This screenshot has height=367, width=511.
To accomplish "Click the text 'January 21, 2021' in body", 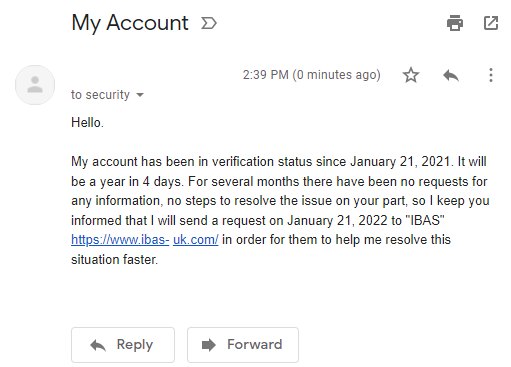I will point(400,162).
